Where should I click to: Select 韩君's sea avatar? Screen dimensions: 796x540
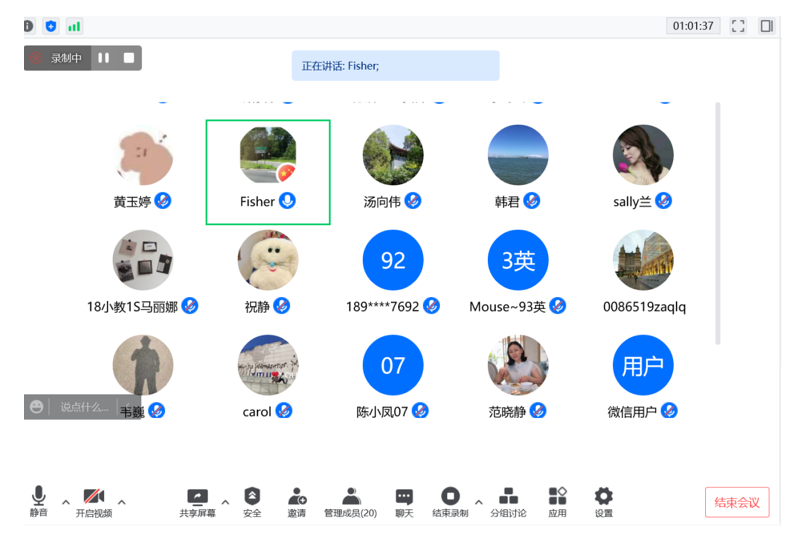pyautogui.click(x=518, y=155)
